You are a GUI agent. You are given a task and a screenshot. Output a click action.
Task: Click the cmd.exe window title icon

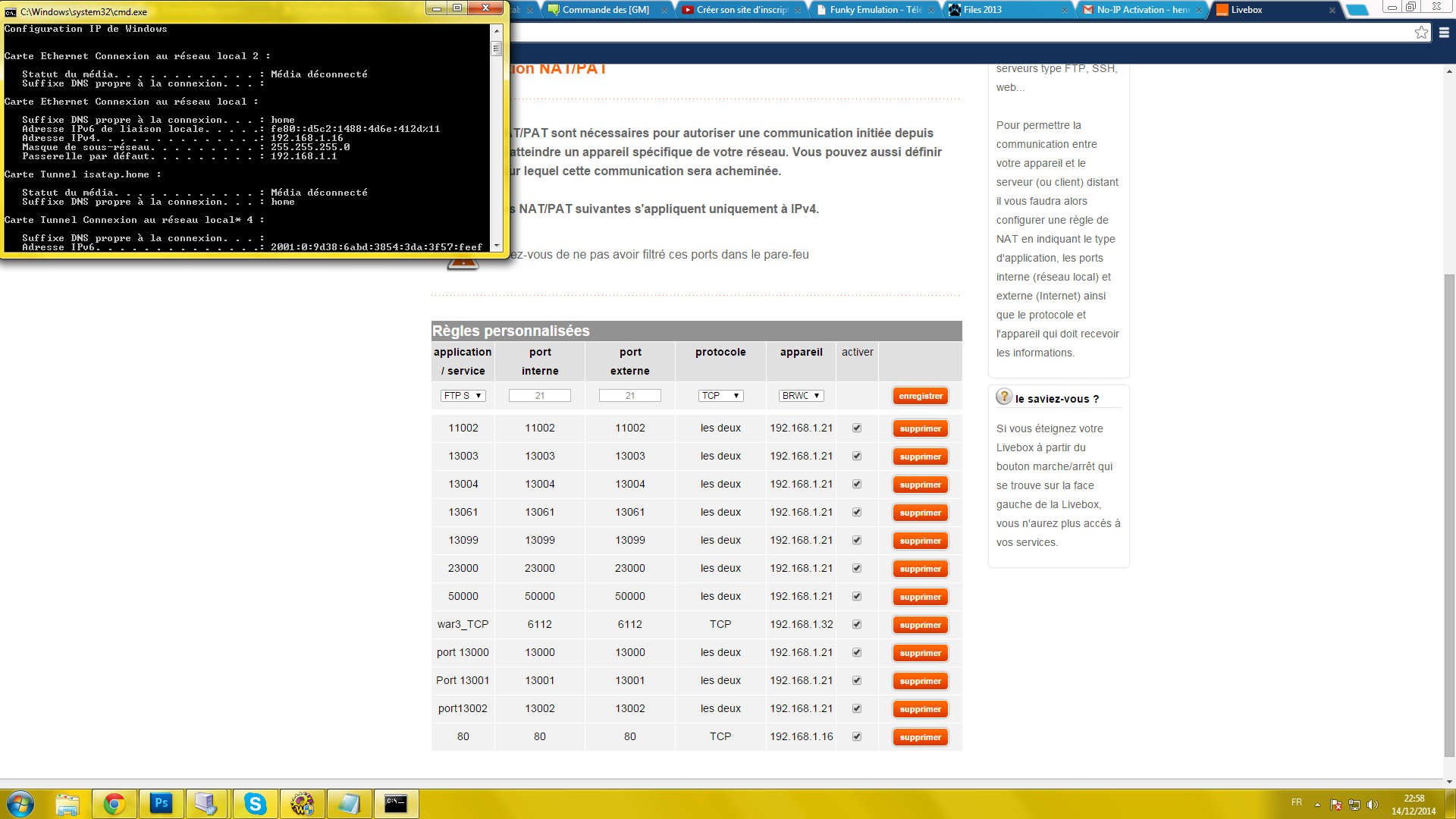11,11
